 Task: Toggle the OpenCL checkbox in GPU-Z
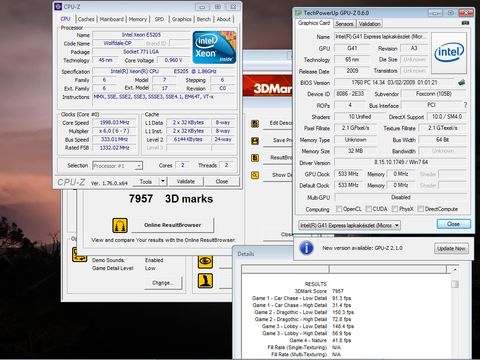coord(339,209)
